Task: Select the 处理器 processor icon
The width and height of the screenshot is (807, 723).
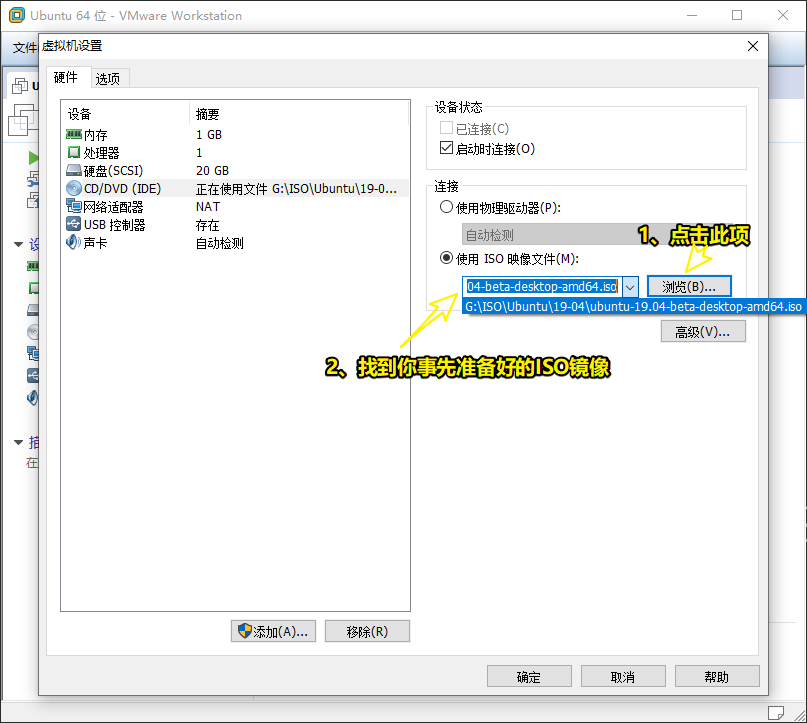Action: [x=74, y=152]
